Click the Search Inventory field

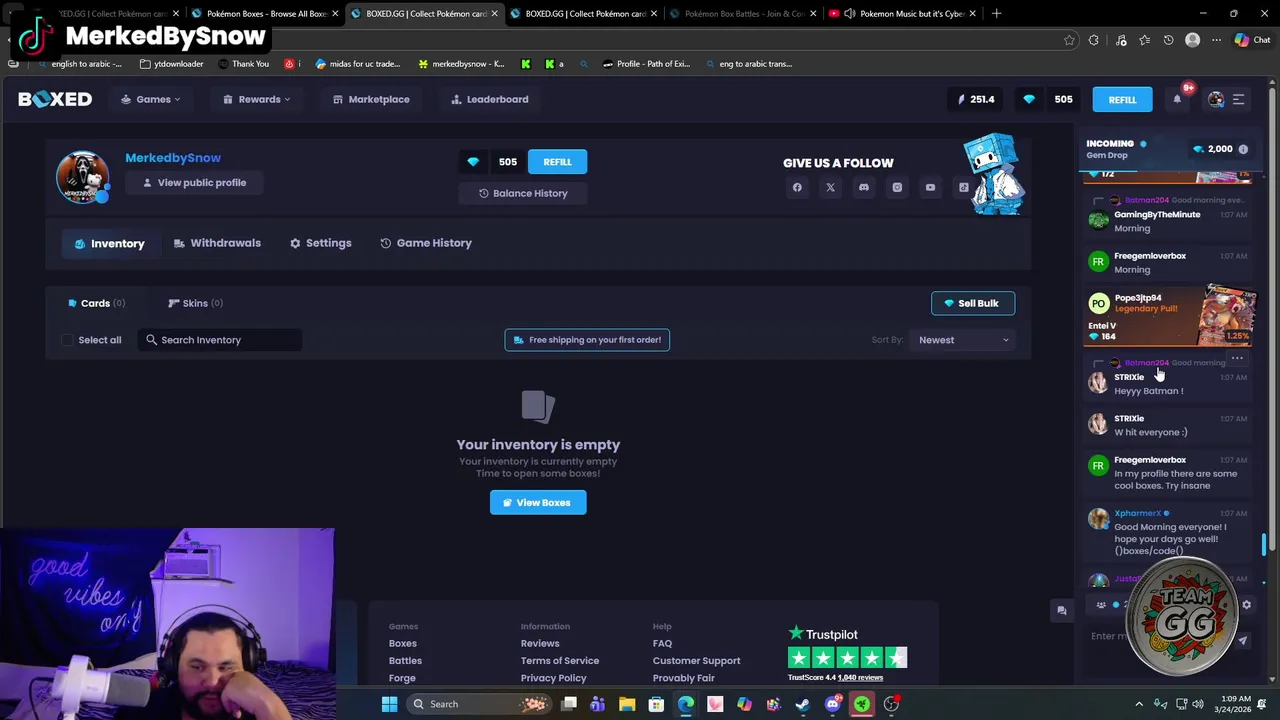pyautogui.click(x=220, y=340)
